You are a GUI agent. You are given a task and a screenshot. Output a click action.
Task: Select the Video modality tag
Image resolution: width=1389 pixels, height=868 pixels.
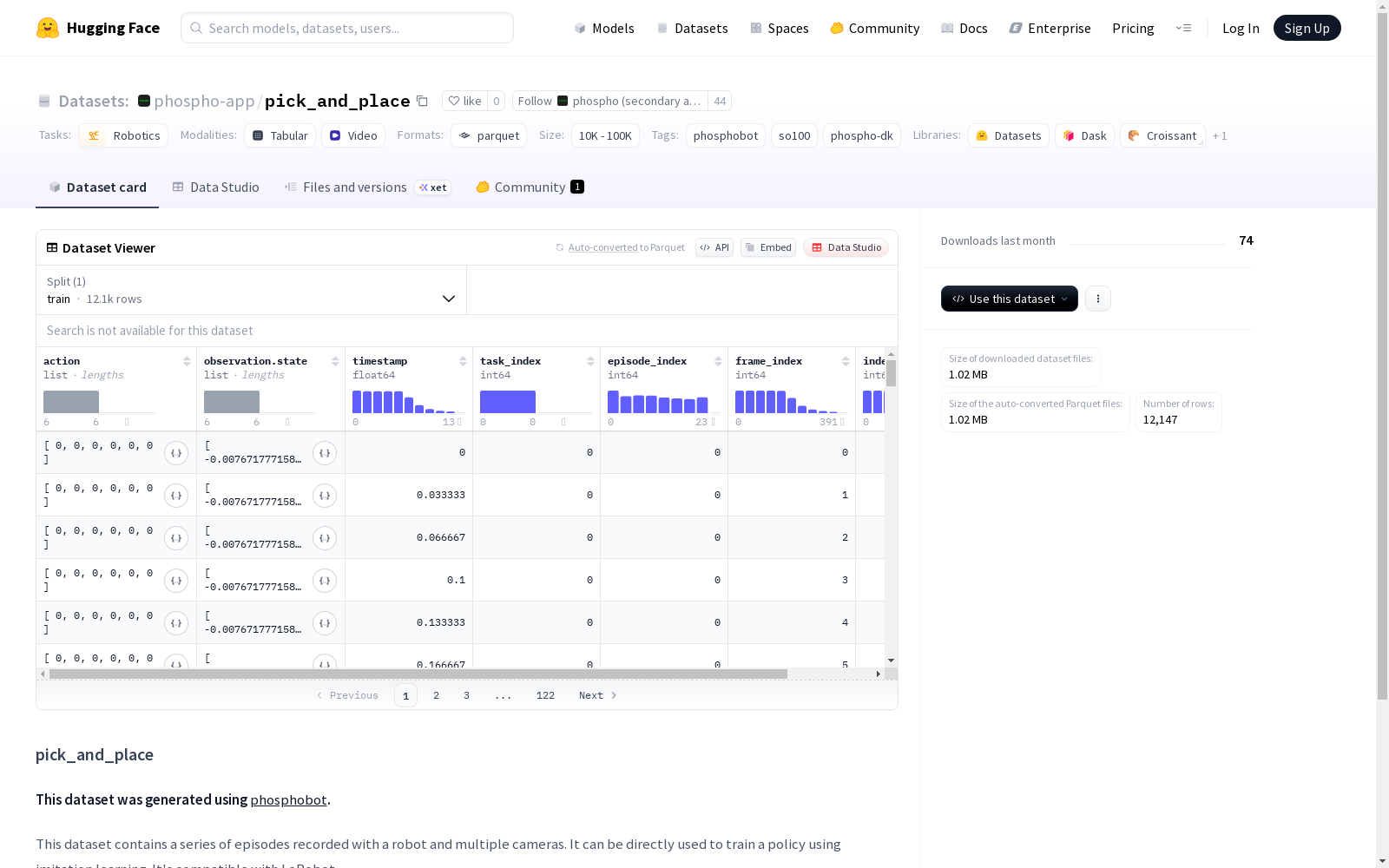click(353, 135)
